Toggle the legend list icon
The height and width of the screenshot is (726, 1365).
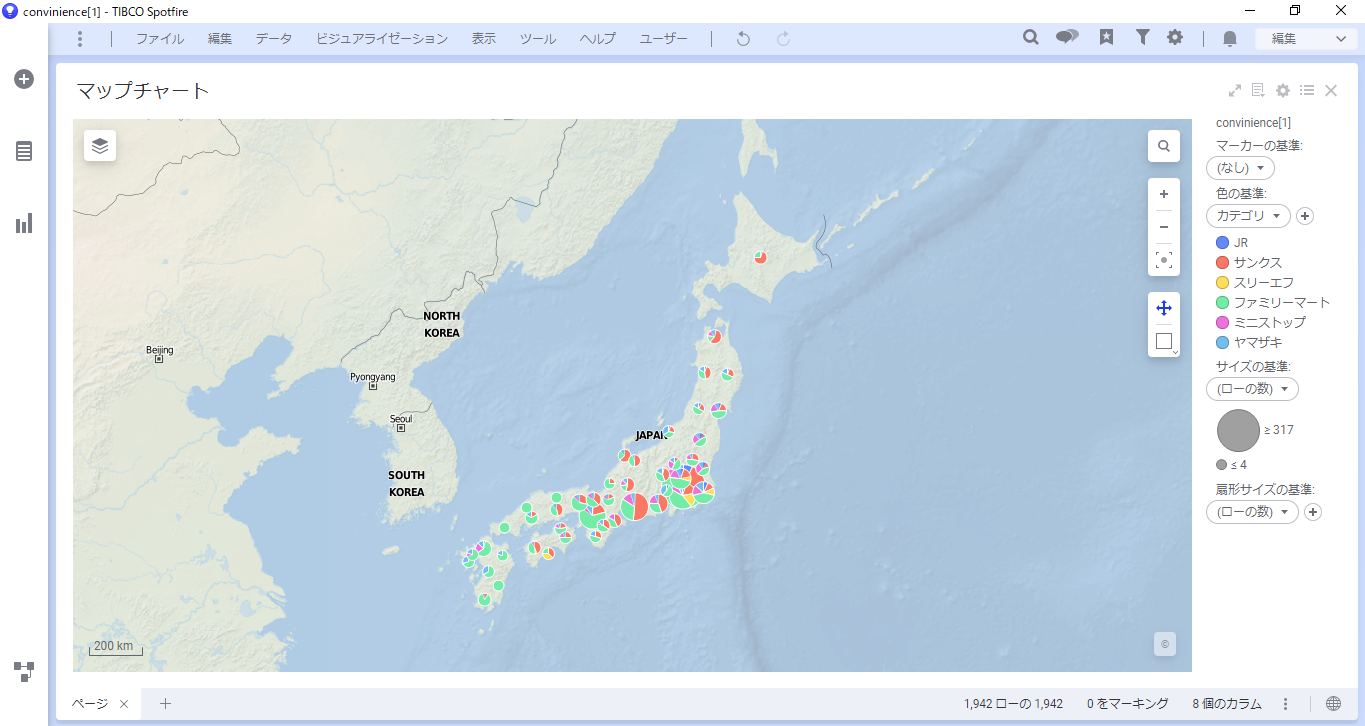click(1307, 90)
